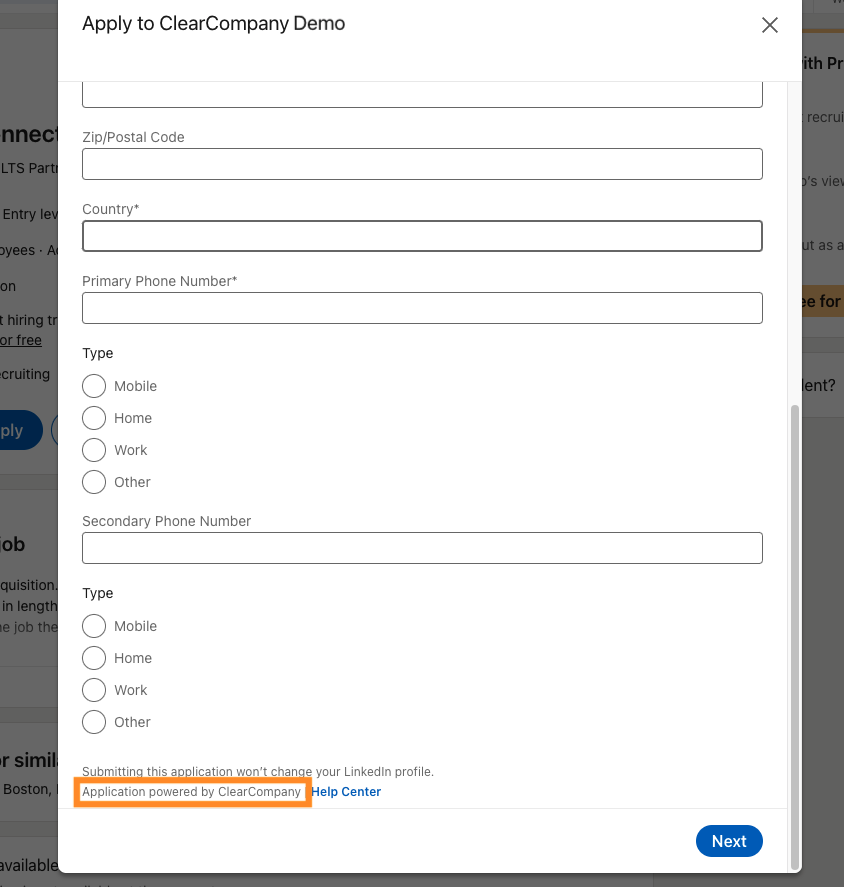Image resolution: width=844 pixels, height=887 pixels.
Task: Click the Zip/Postal Code text field
Action: coord(422,164)
